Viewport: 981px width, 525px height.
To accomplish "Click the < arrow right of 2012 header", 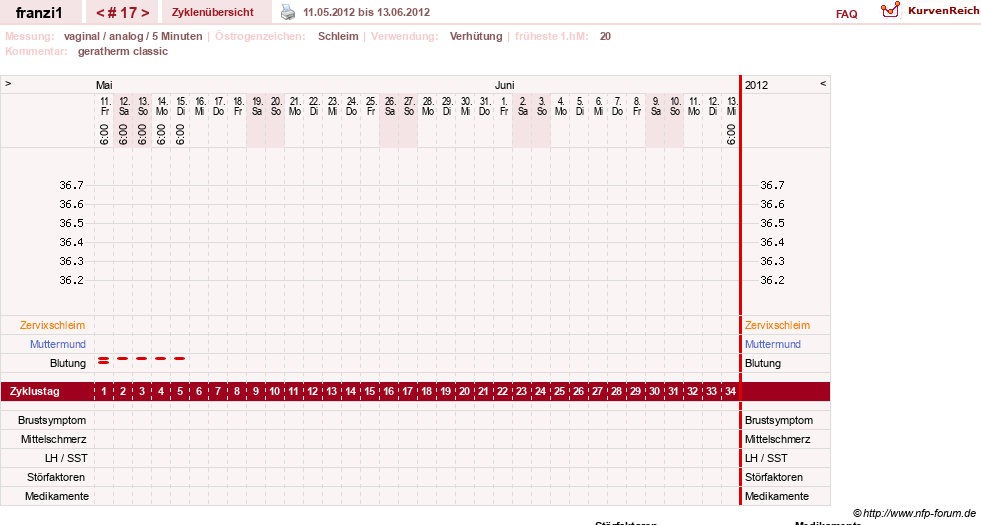I will coord(823,83).
